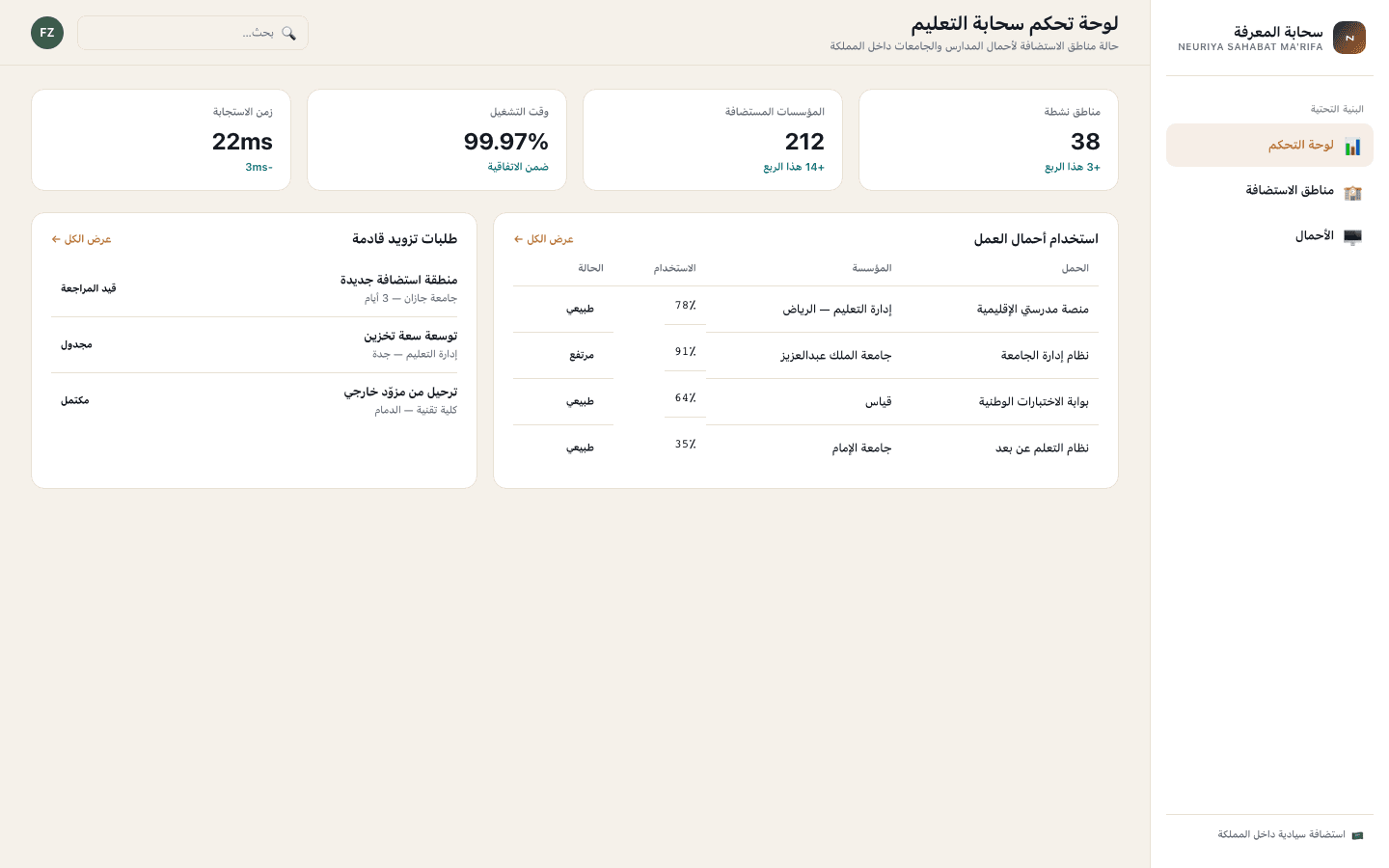Click the الأحمال monitor icon
This screenshot has height=868, width=1389.
[x=1352, y=237]
